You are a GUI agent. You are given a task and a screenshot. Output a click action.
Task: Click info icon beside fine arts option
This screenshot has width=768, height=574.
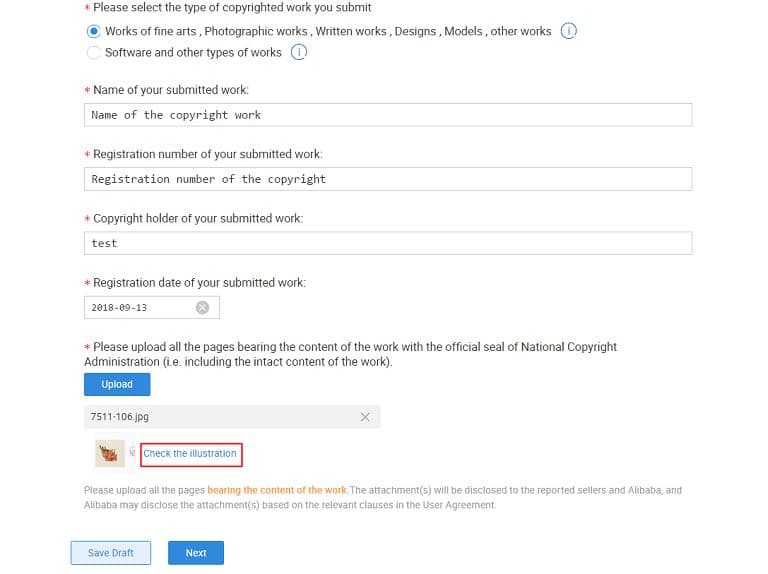568,31
